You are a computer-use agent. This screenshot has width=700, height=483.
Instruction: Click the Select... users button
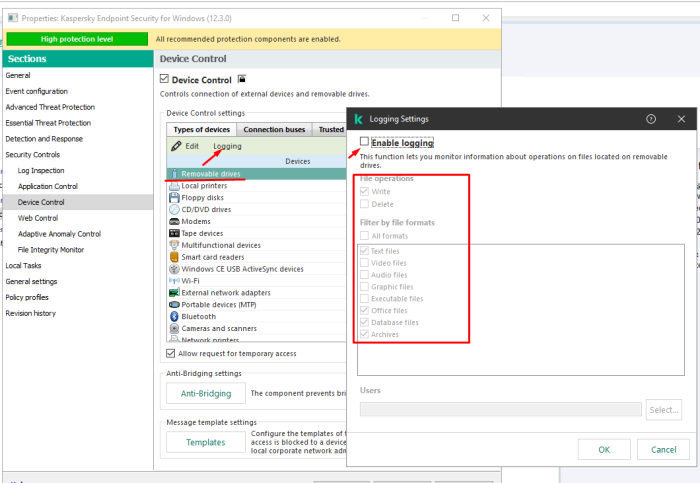[x=664, y=410]
